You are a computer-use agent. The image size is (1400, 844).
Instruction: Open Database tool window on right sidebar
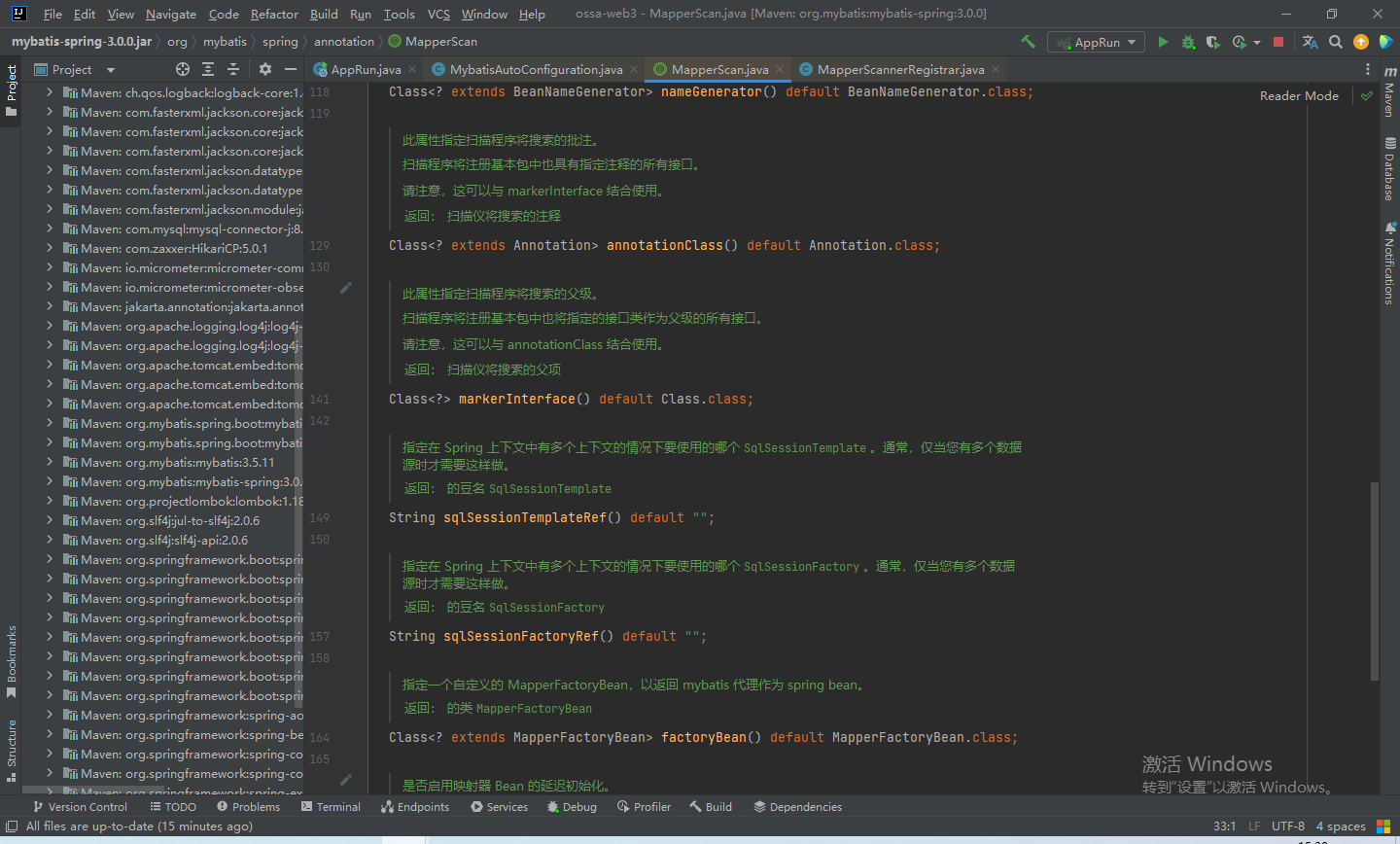(x=1389, y=169)
